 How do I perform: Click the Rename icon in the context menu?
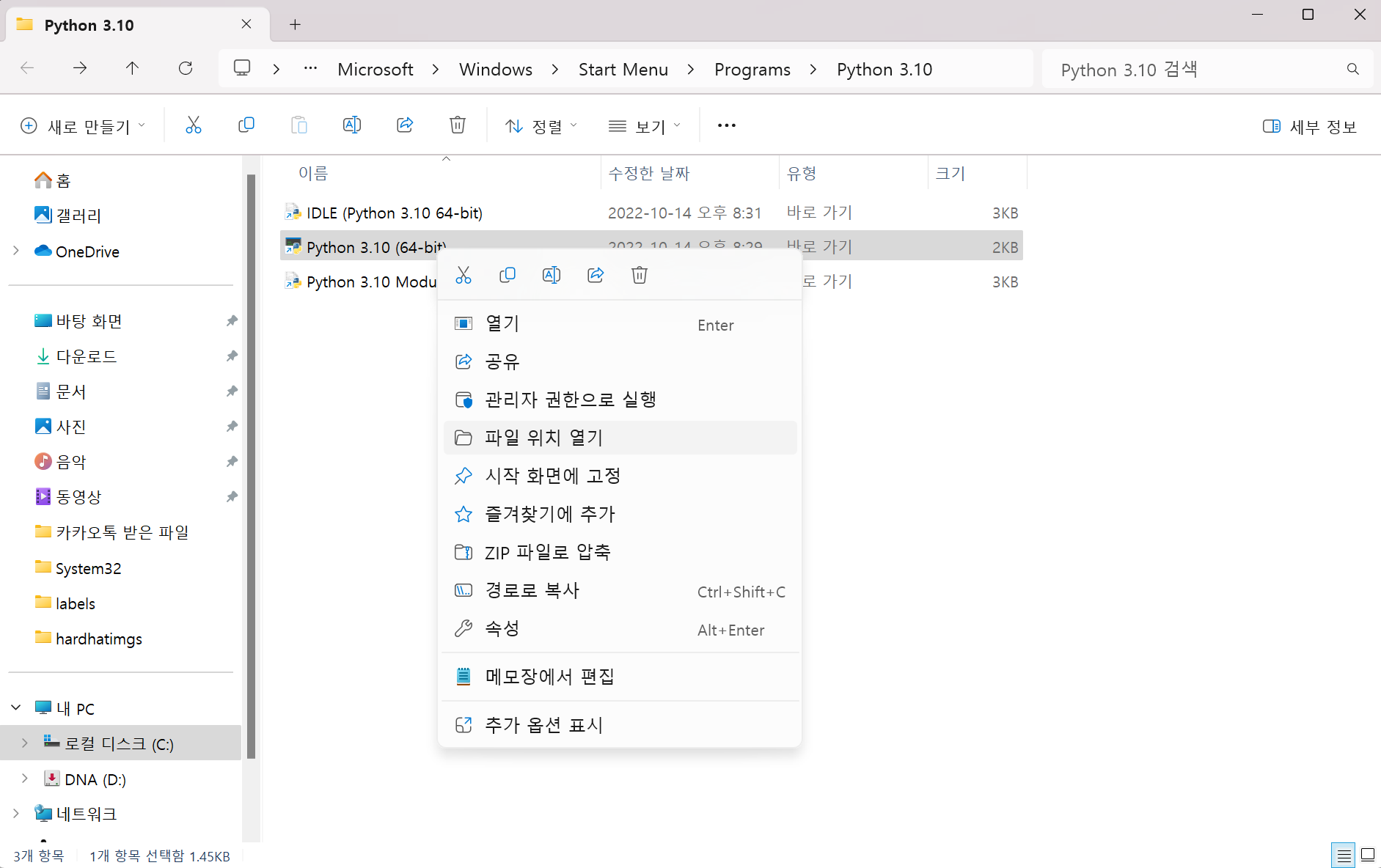tap(552, 276)
